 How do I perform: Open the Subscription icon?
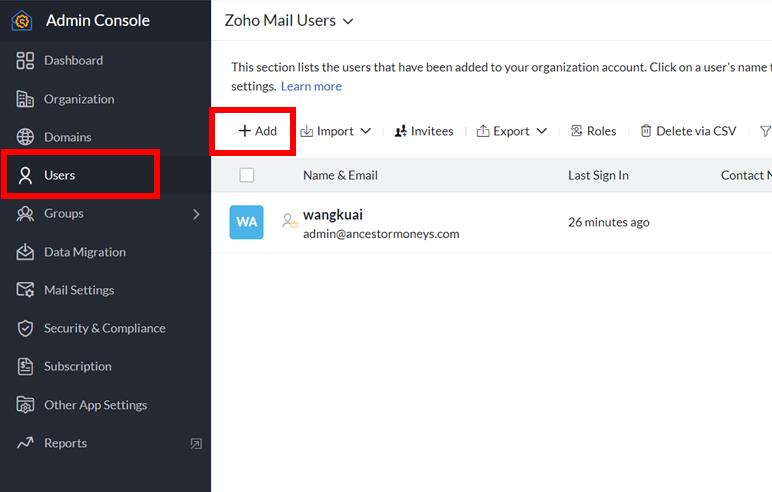click(x=26, y=366)
